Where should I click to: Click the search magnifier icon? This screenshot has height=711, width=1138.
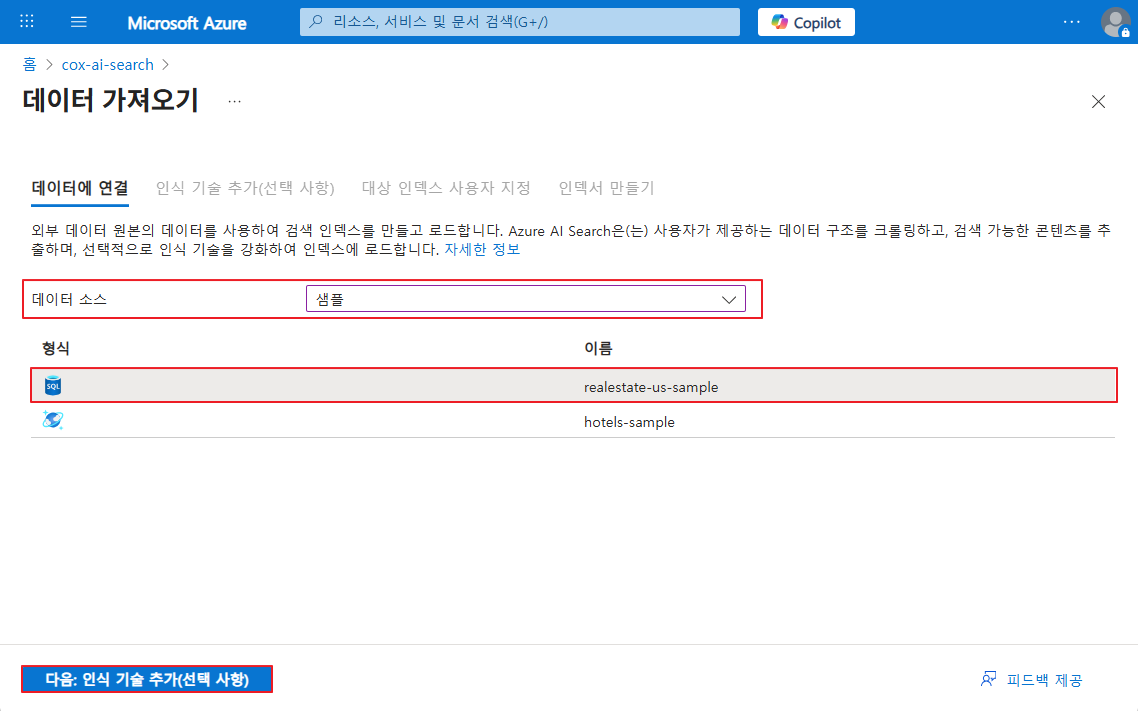[316, 22]
